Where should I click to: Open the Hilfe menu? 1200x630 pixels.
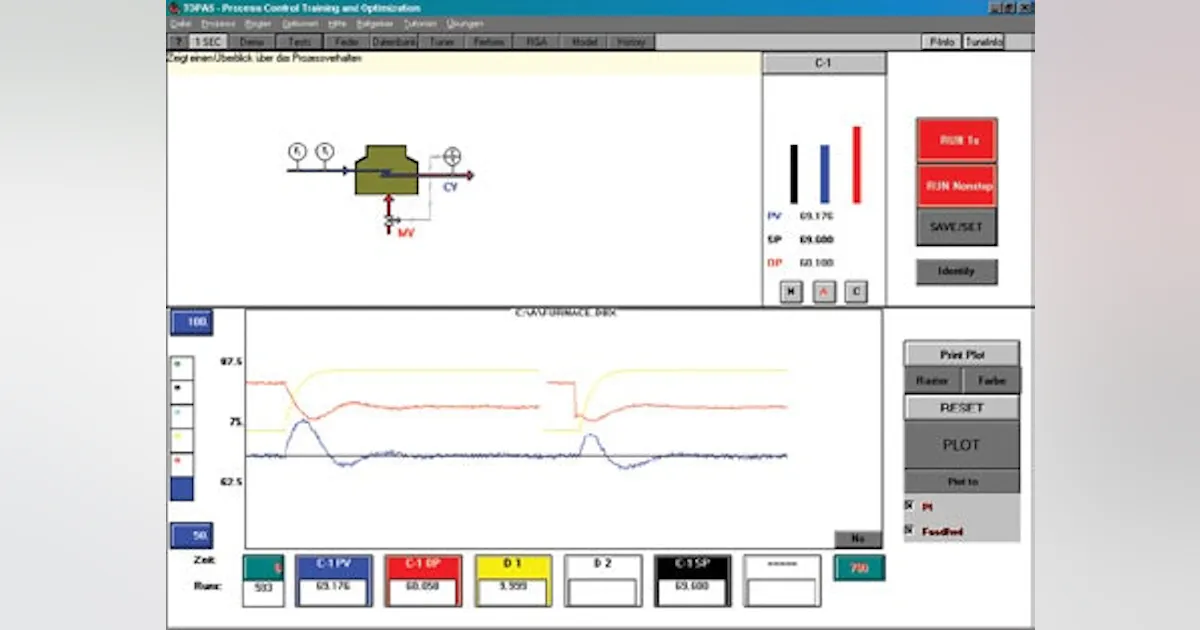[337, 23]
